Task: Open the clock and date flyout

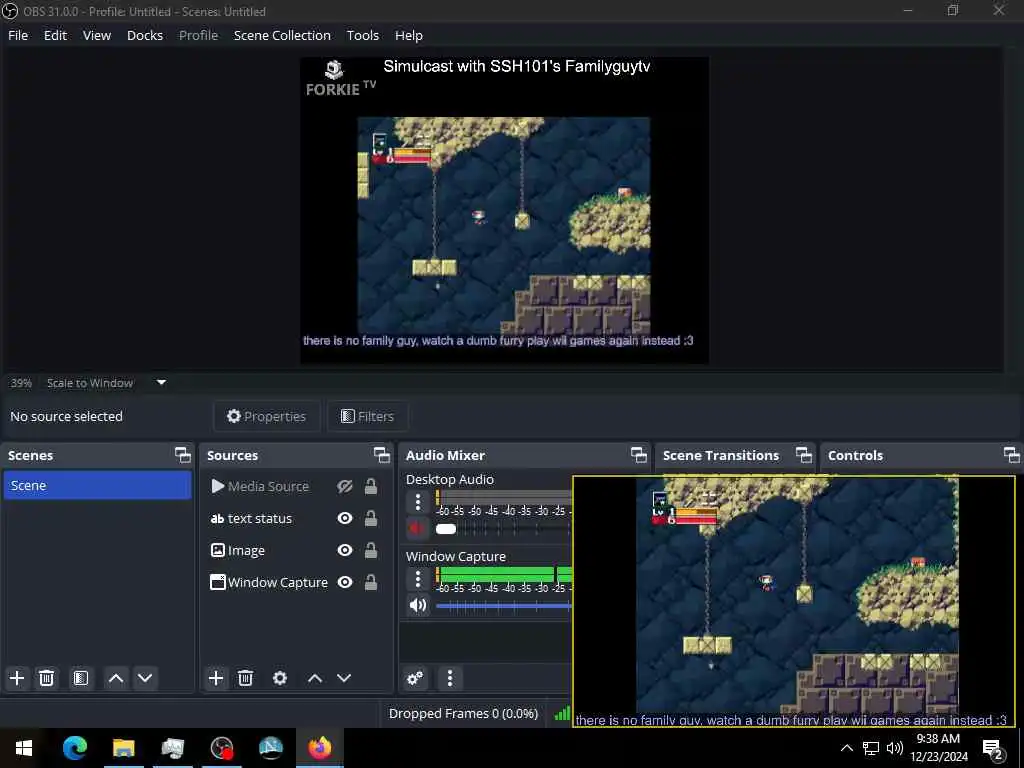Action: pos(938,748)
